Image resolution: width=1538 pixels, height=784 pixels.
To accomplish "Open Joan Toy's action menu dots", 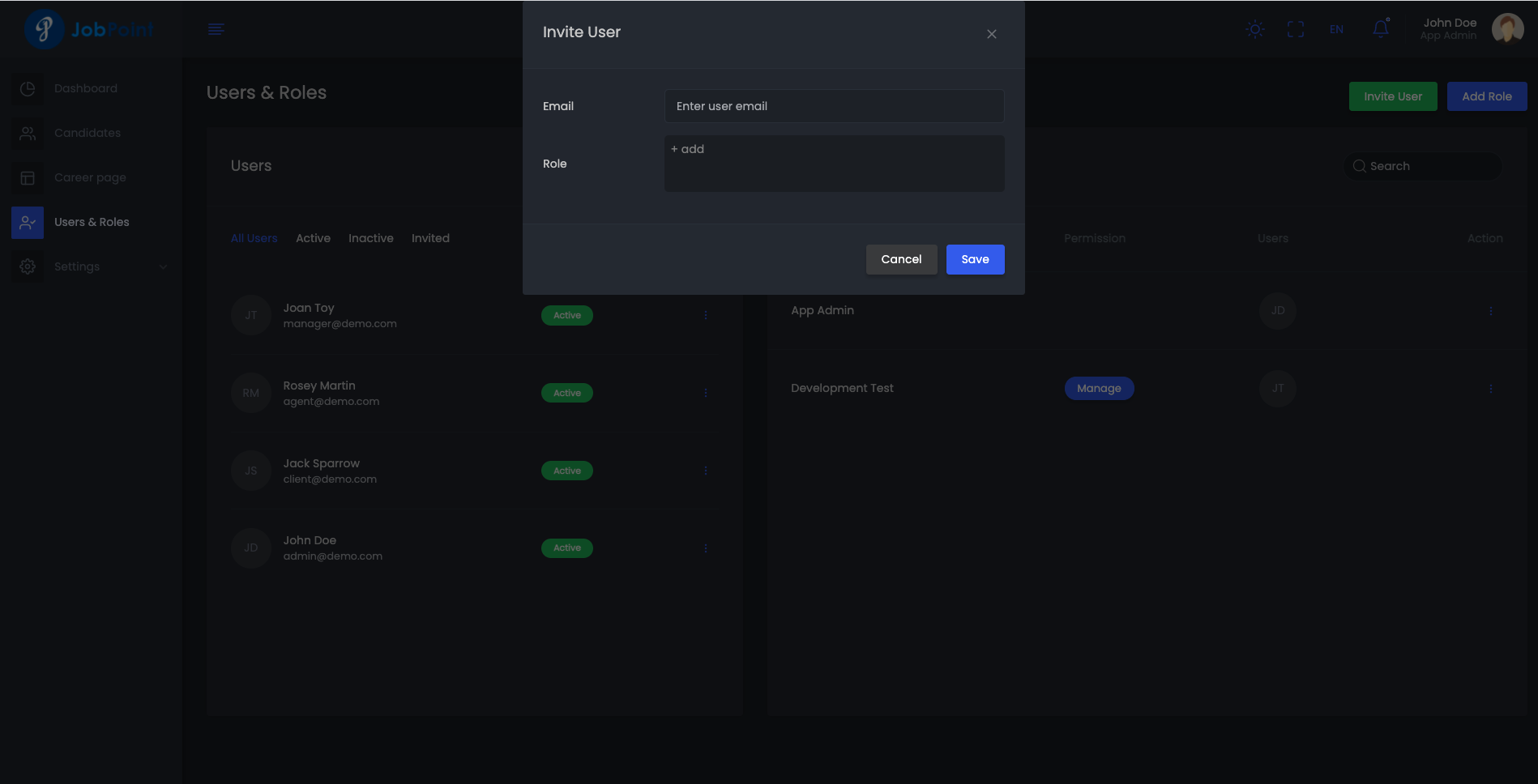I will pos(705,315).
